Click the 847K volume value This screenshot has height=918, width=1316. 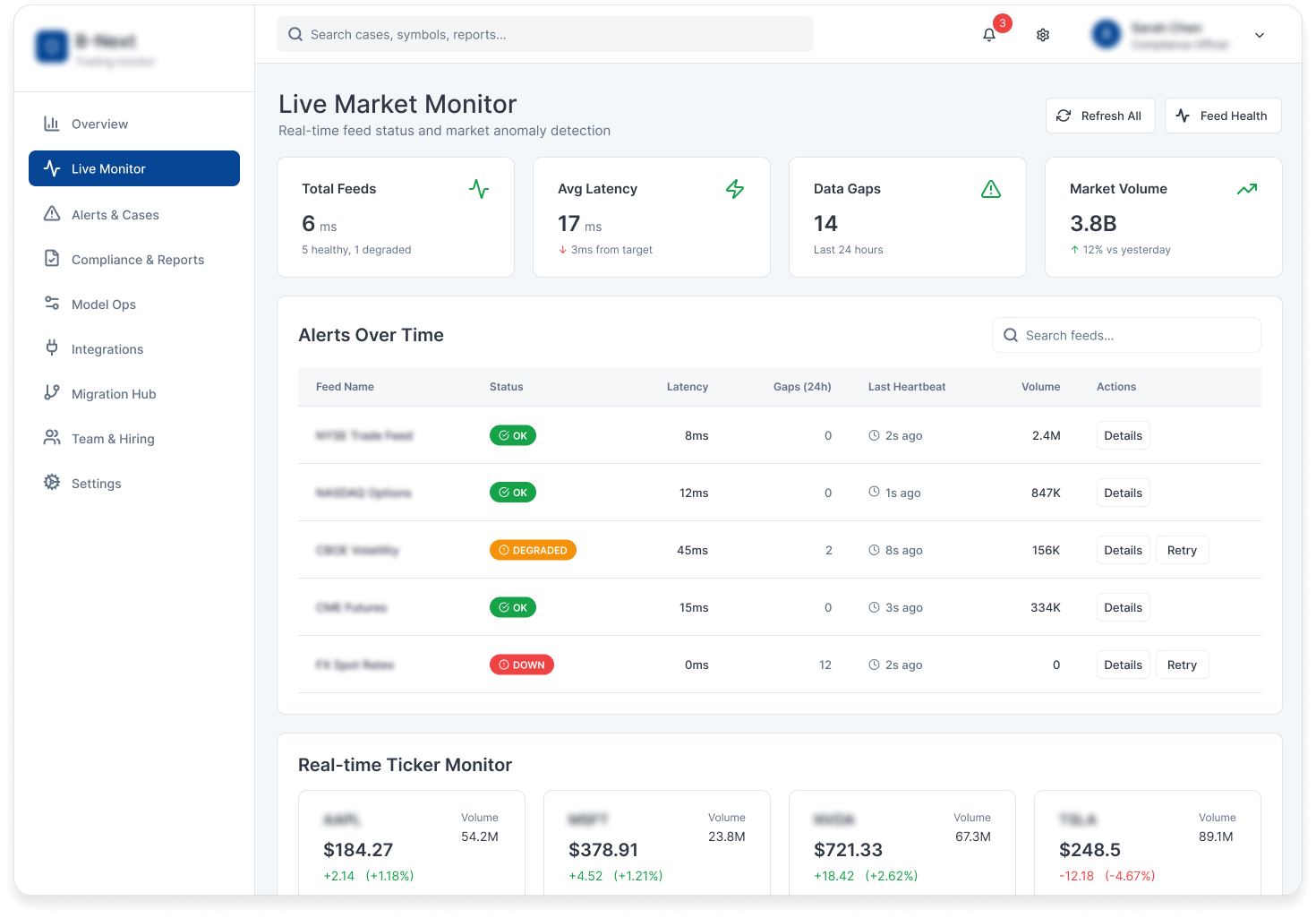tap(1046, 493)
